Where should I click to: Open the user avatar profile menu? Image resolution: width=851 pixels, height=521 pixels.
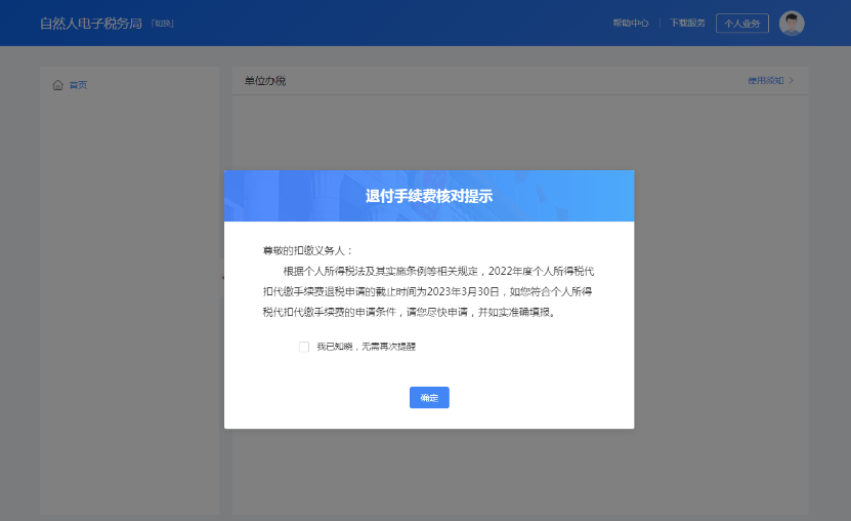click(x=791, y=23)
